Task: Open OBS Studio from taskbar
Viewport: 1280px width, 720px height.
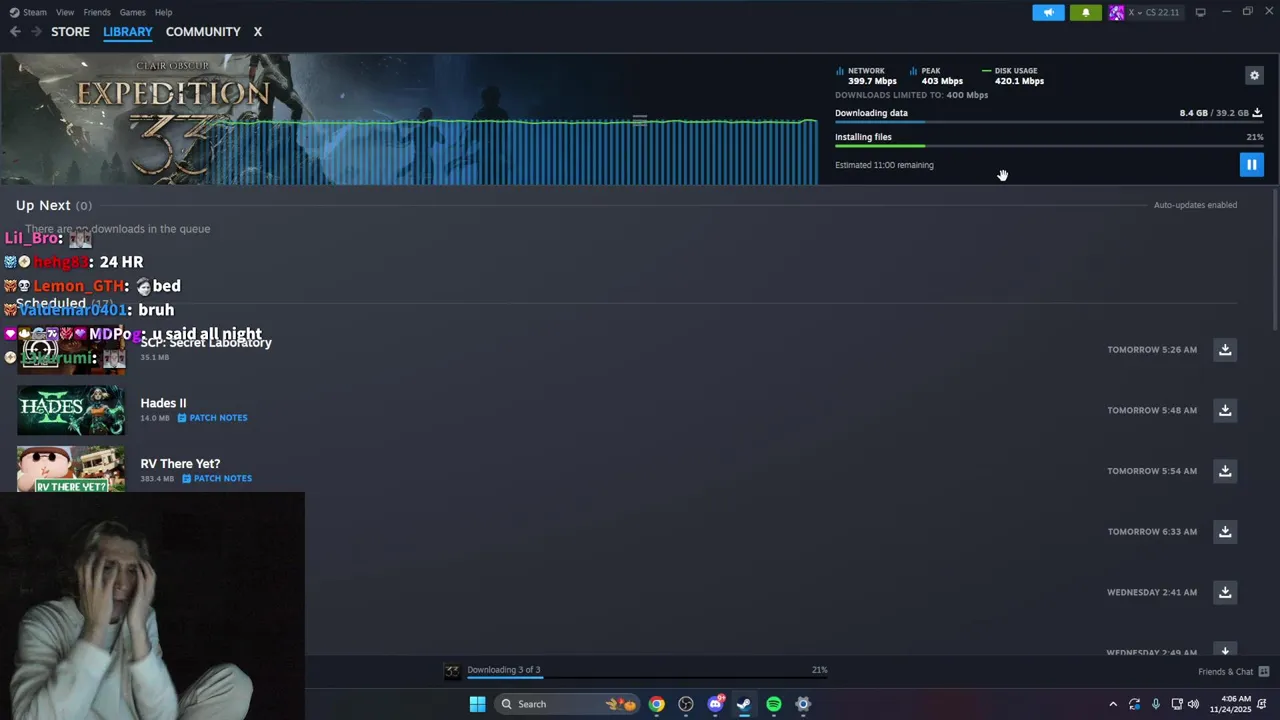Action: 685,704
